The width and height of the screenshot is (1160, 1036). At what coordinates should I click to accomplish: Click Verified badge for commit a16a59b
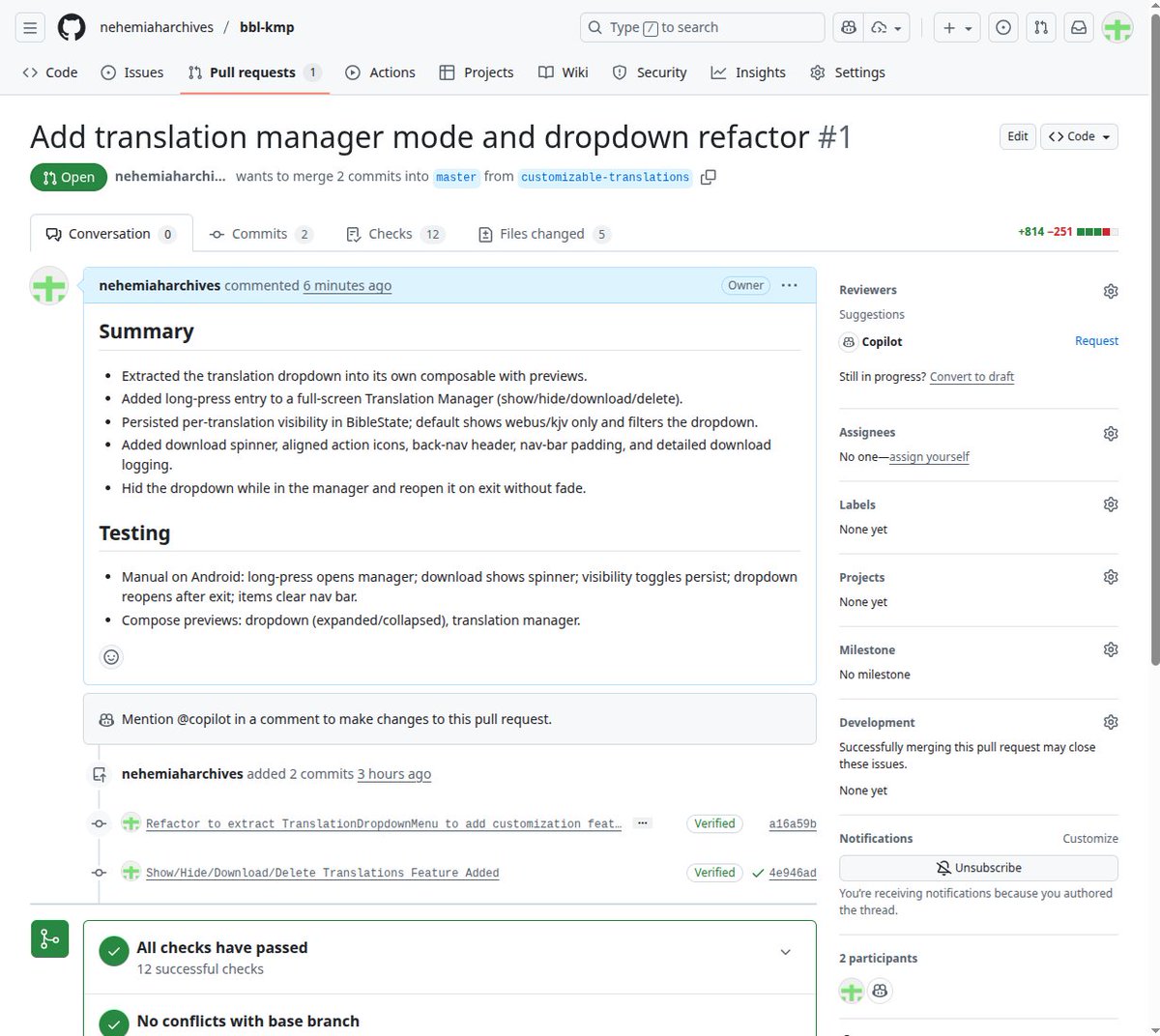(x=714, y=823)
